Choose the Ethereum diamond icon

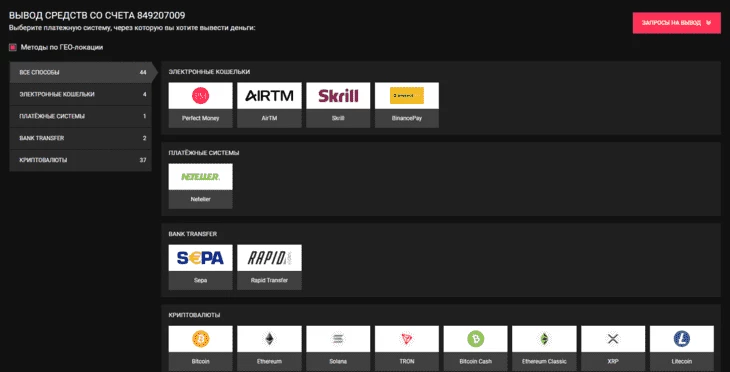click(x=269, y=339)
